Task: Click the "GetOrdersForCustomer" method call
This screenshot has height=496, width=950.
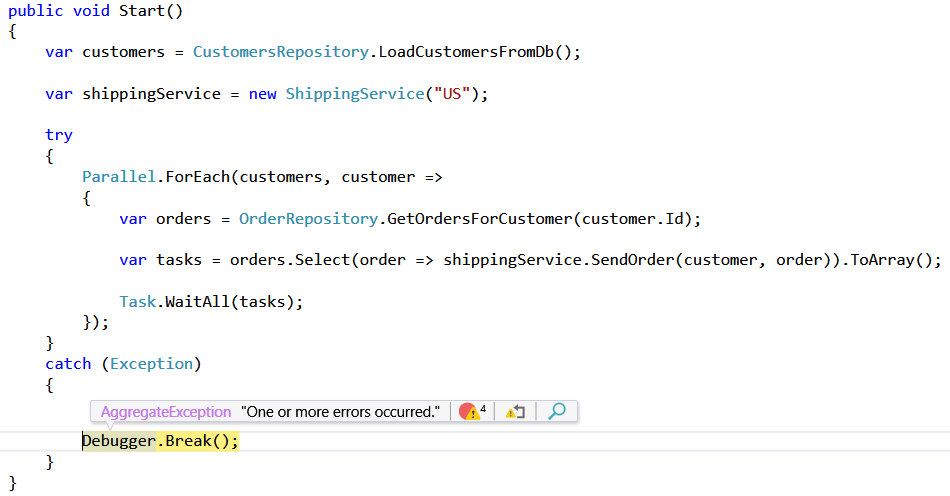Action: coord(480,219)
